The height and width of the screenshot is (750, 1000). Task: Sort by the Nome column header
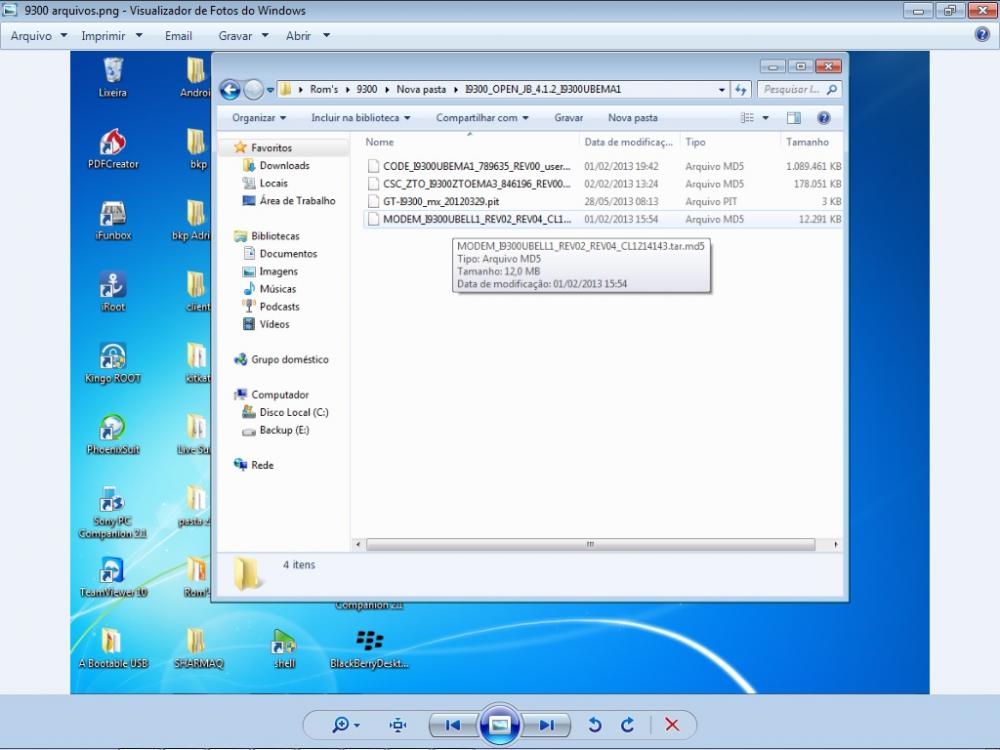[x=471, y=142]
